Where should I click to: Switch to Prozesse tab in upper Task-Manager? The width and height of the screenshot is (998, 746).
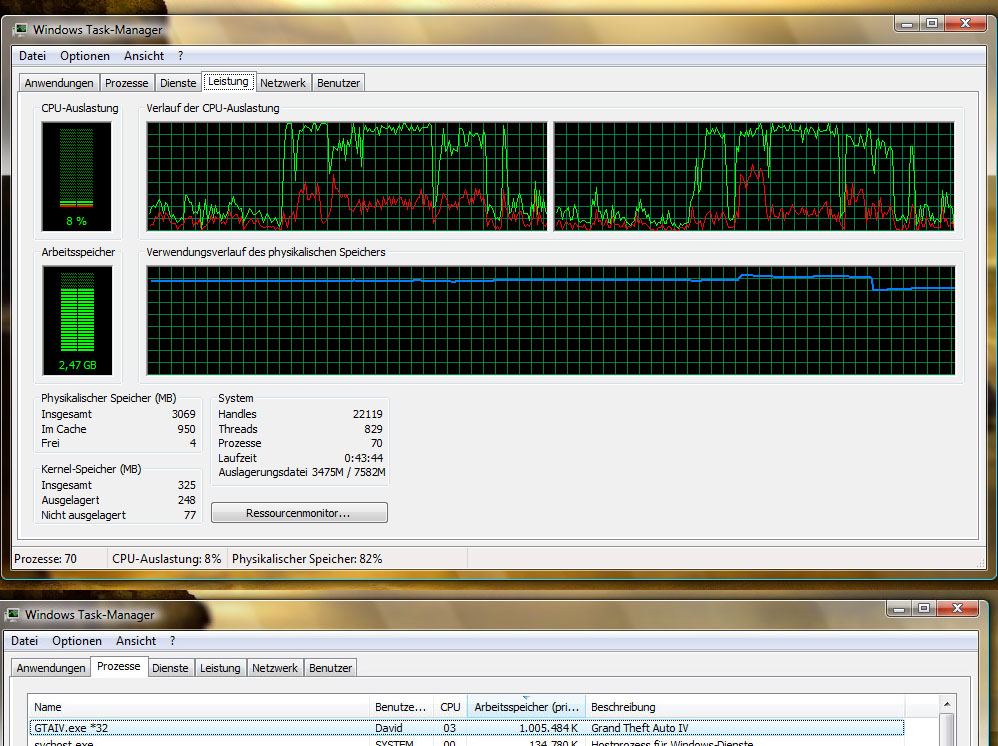[x=127, y=83]
